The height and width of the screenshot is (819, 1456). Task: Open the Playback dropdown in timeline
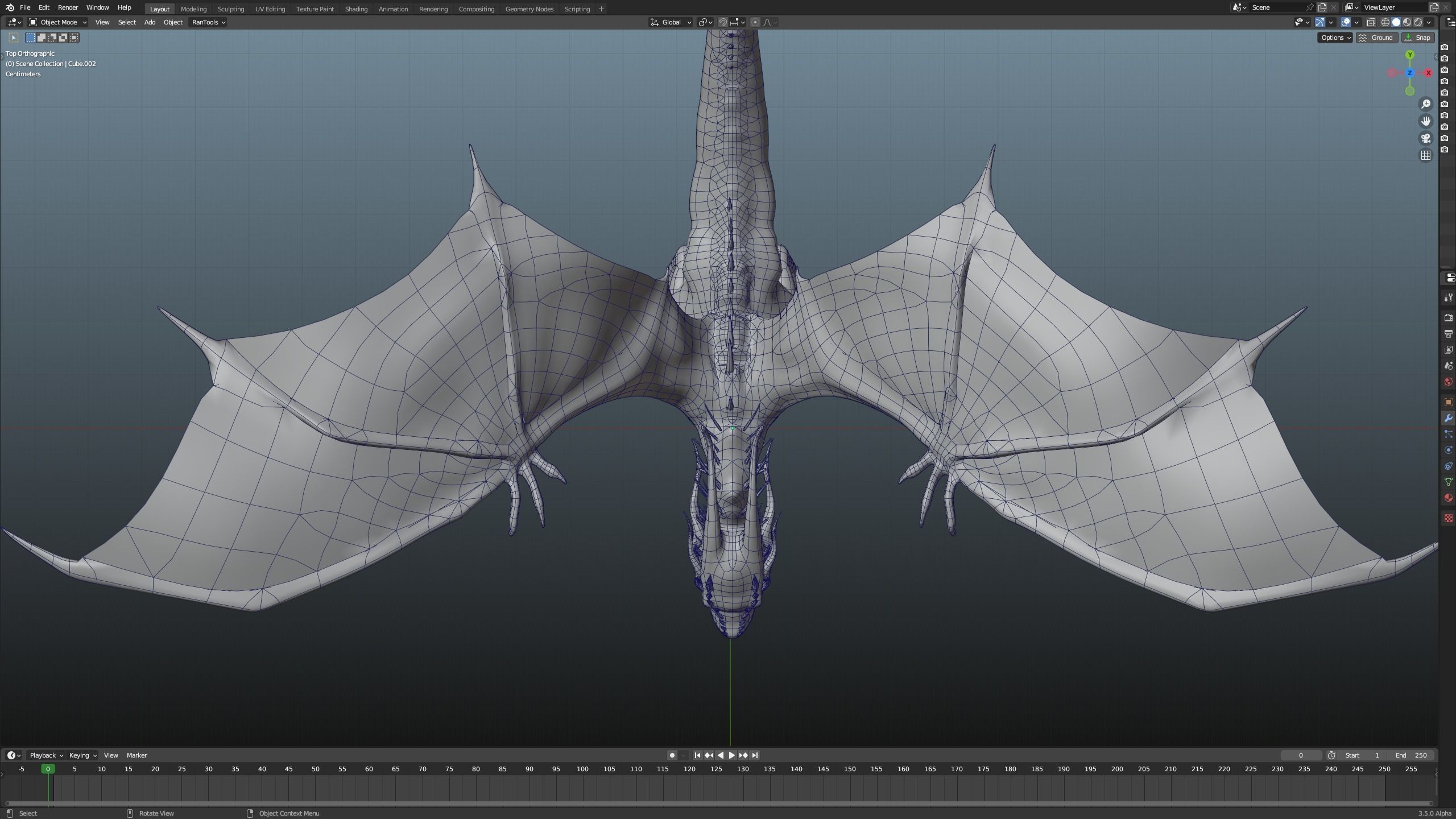click(46, 755)
